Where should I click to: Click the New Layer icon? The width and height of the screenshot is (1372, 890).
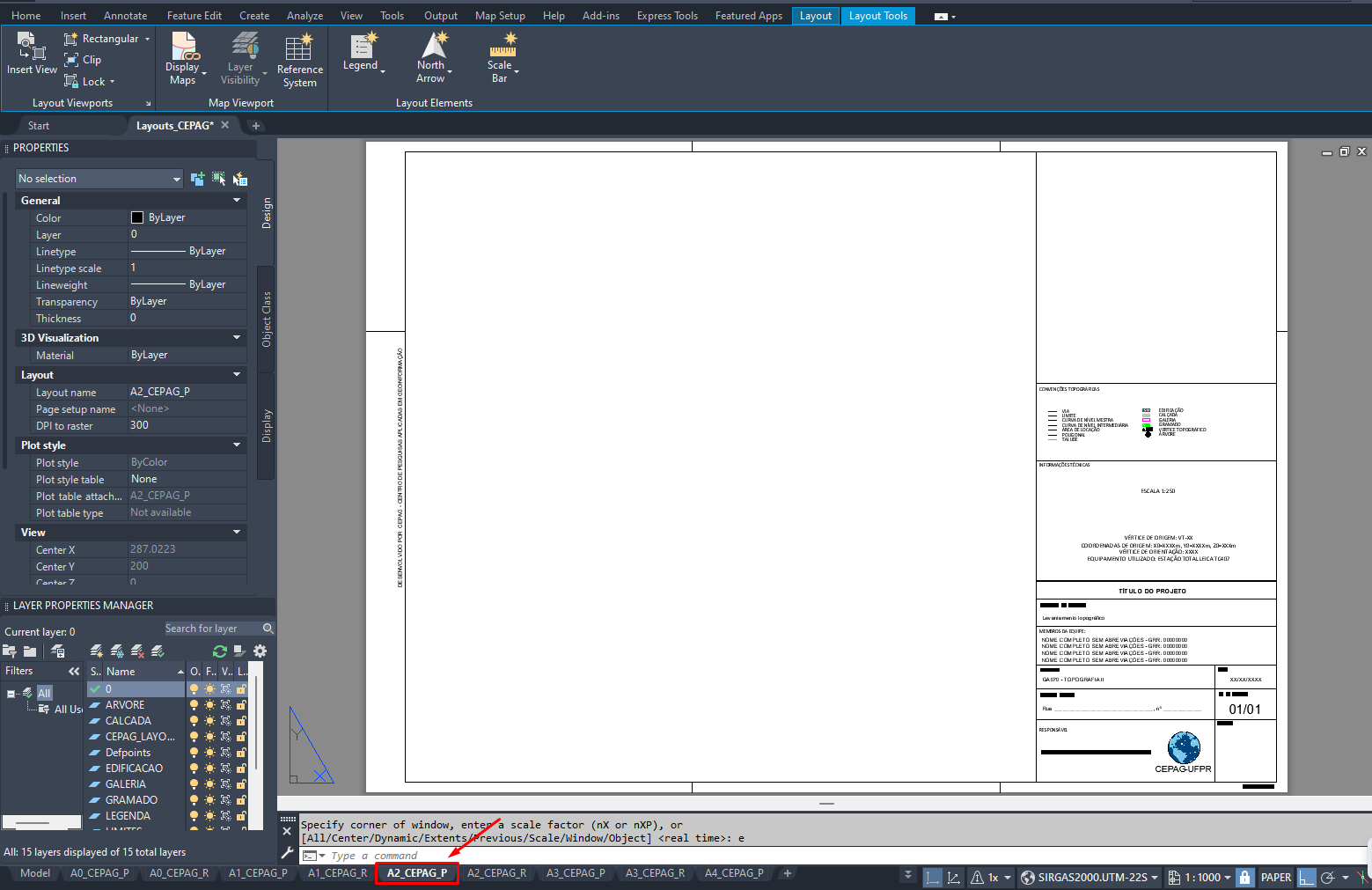click(97, 651)
